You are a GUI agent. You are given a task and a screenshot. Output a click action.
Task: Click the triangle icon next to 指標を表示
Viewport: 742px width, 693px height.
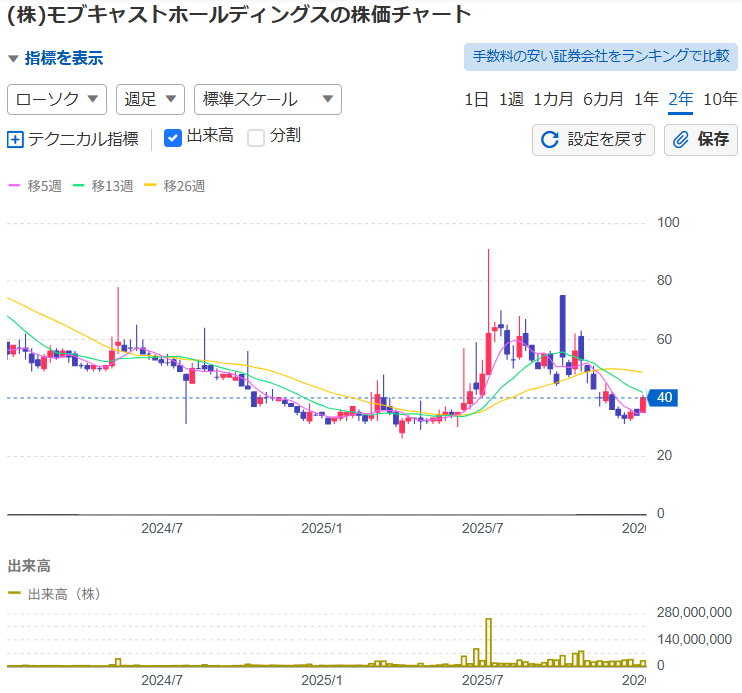point(13,59)
